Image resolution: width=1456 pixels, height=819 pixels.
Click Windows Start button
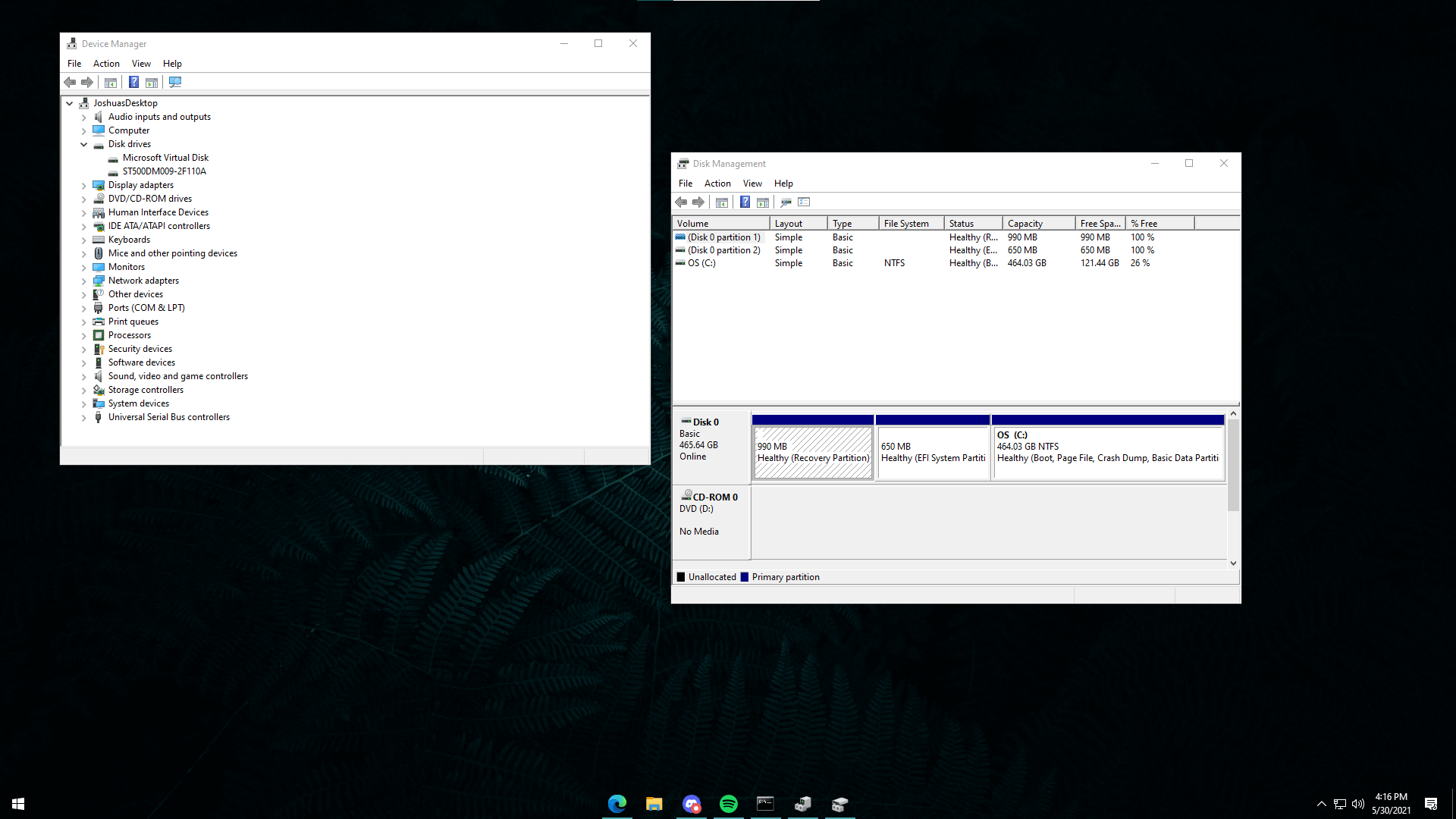[x=18, y=804]
